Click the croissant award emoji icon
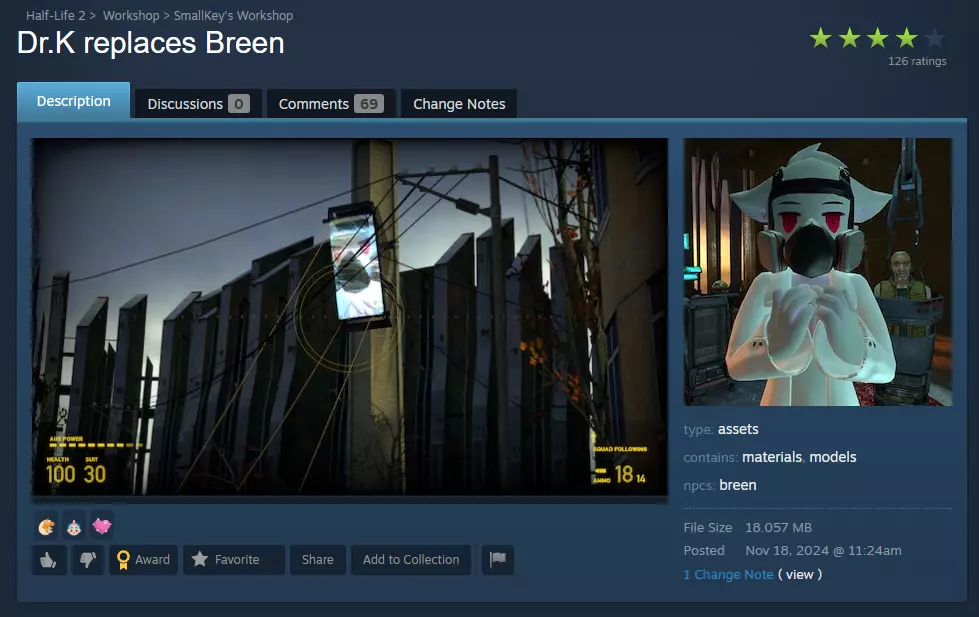Image resolution: width=979 pixels, height=617 pixels. 46,527
